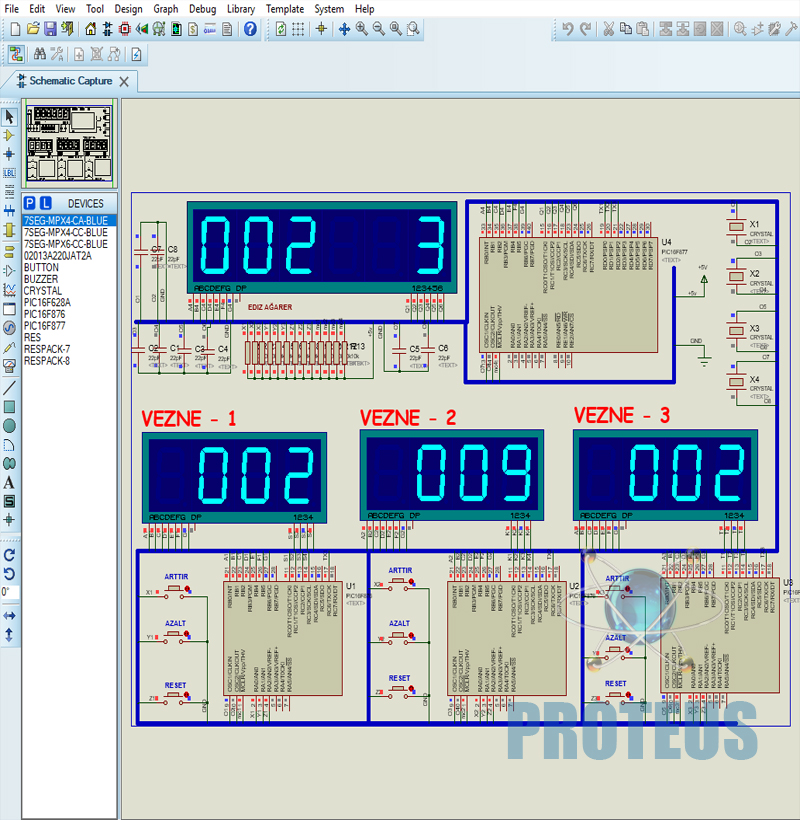Viewport: 800px width, 820px height.
Task: Select the Wire Label mode tool
Action: 9,173
